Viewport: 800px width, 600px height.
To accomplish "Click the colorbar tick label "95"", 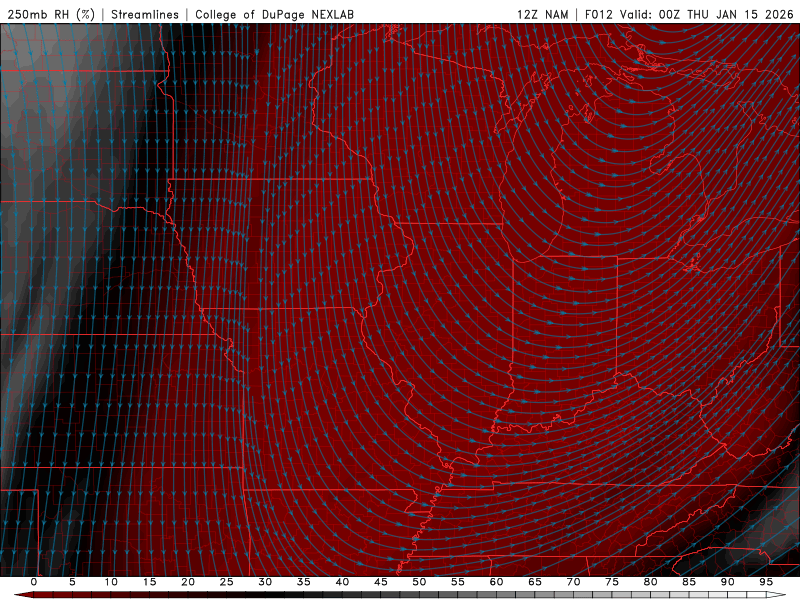I will click(x=766, y=582).
